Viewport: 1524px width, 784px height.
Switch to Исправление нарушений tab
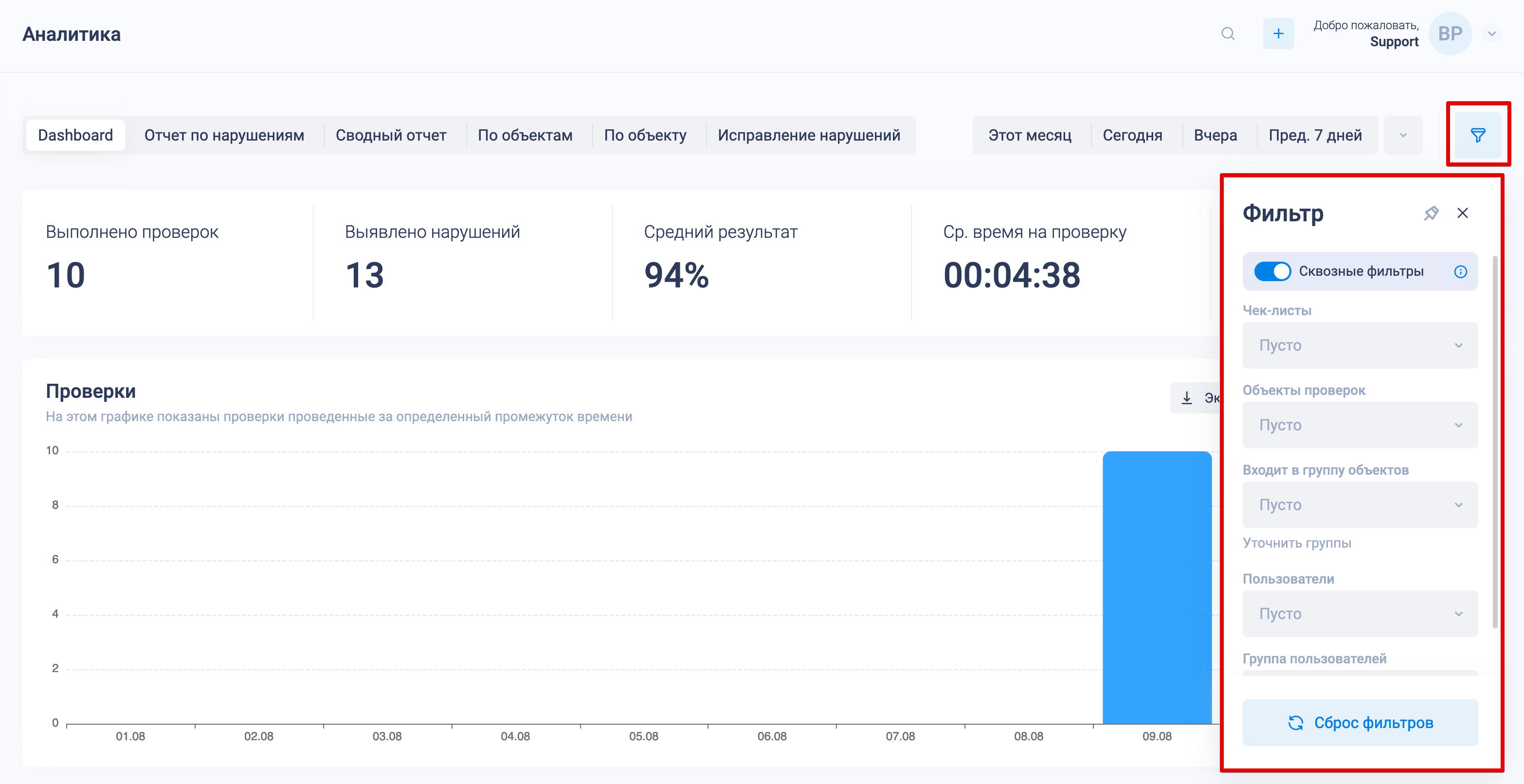tap(809, 135)
